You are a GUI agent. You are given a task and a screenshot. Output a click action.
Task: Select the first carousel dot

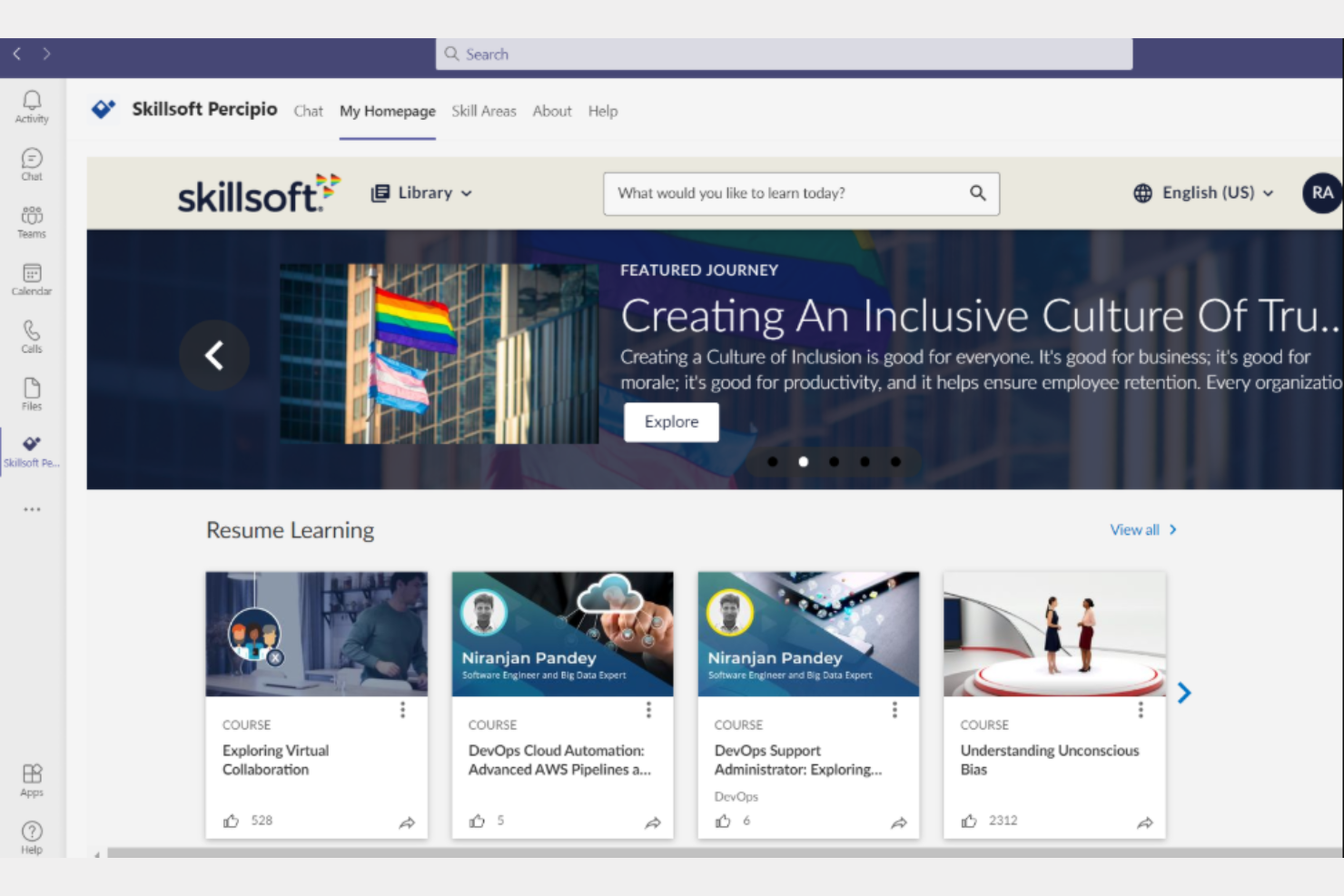click(x=773, y=461)
